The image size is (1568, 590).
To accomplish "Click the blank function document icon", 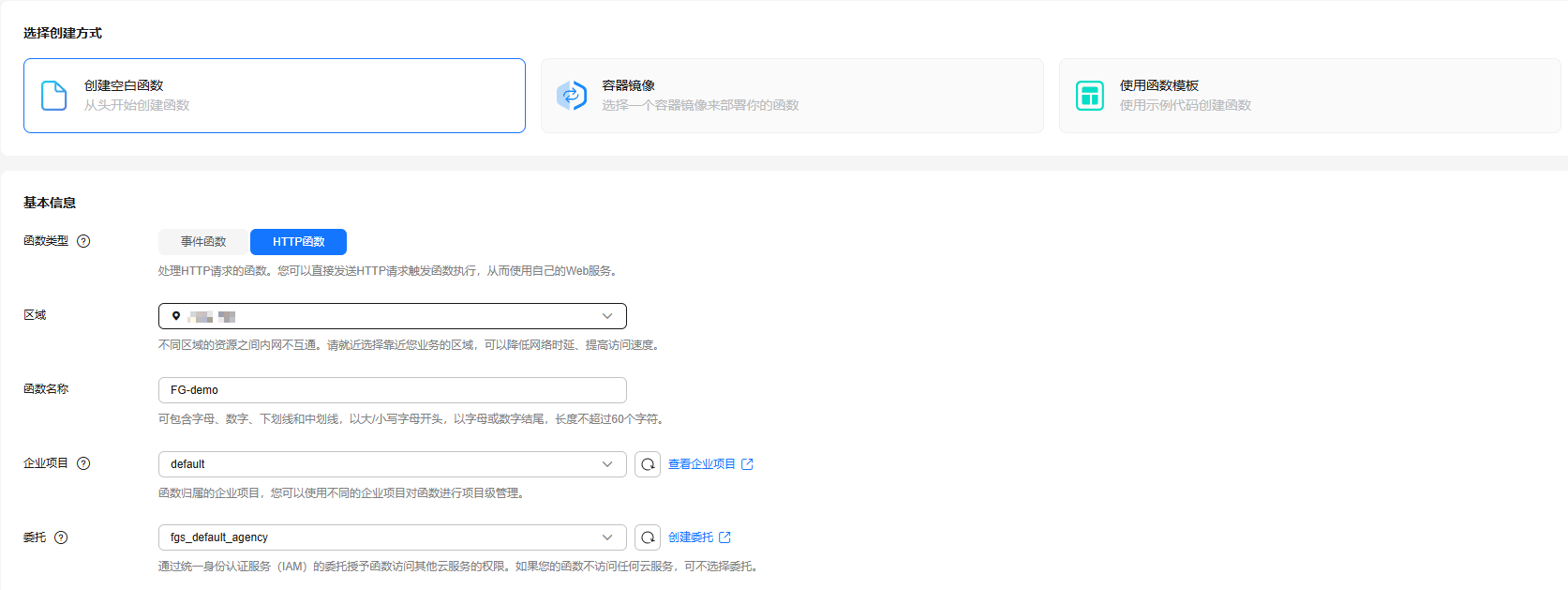I will click(x=54, y=96).
